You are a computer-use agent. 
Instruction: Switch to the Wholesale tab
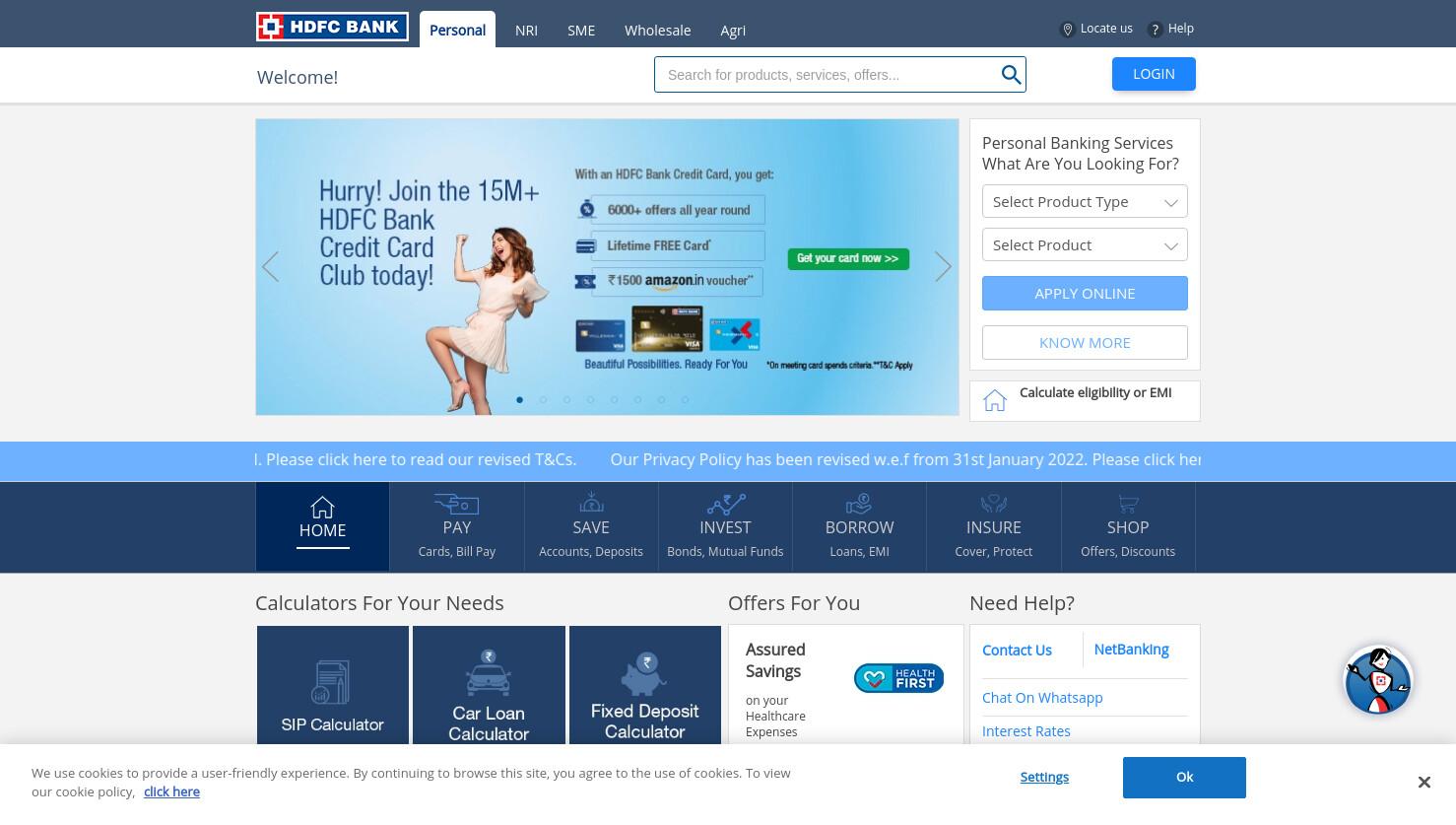tap(657, 31)
